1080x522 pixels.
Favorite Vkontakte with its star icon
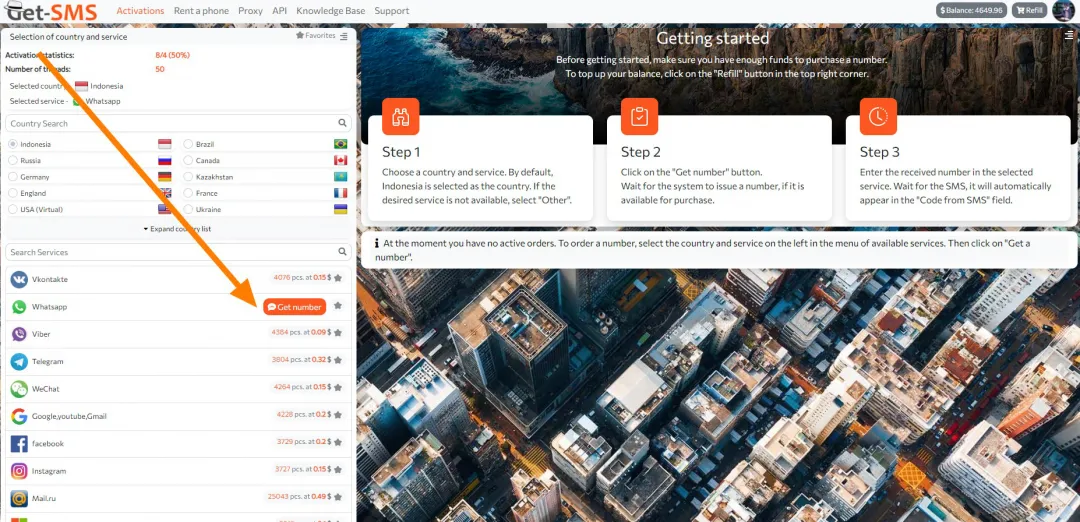pos(338,278)
